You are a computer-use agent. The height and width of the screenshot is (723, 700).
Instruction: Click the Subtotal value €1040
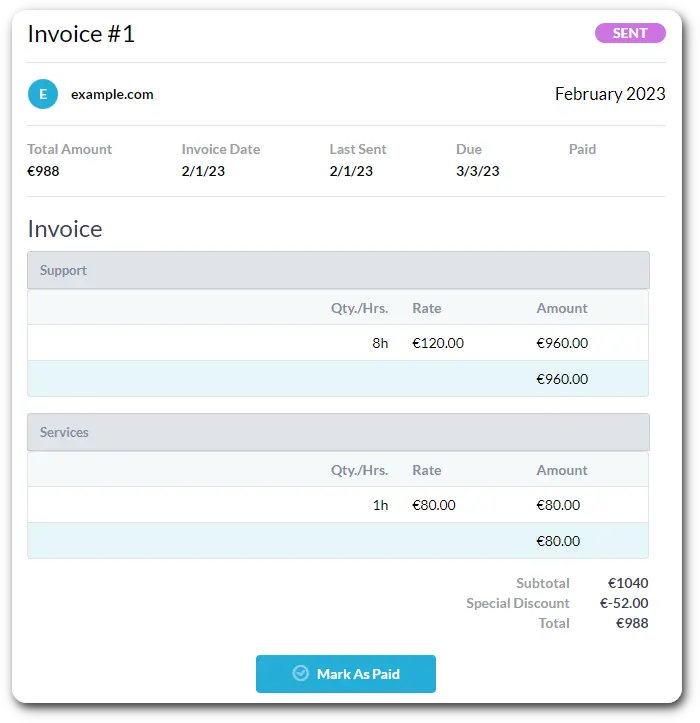pyautogui.click(x=628, y=583)
